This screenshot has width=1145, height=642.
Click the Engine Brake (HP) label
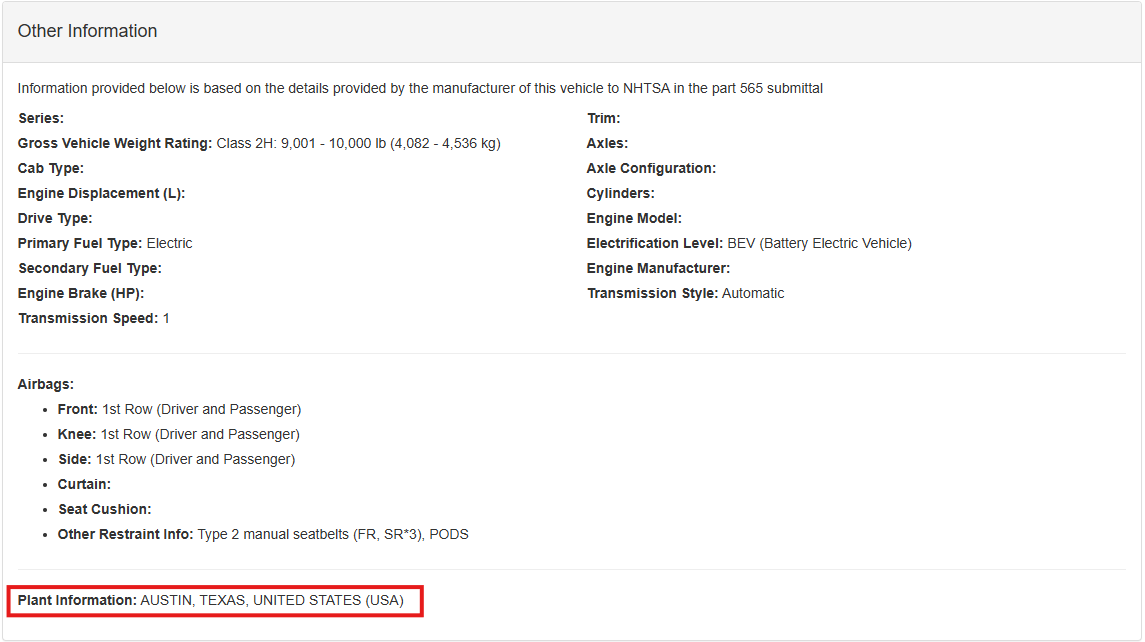pyautogui.click(x=80, y=293)
